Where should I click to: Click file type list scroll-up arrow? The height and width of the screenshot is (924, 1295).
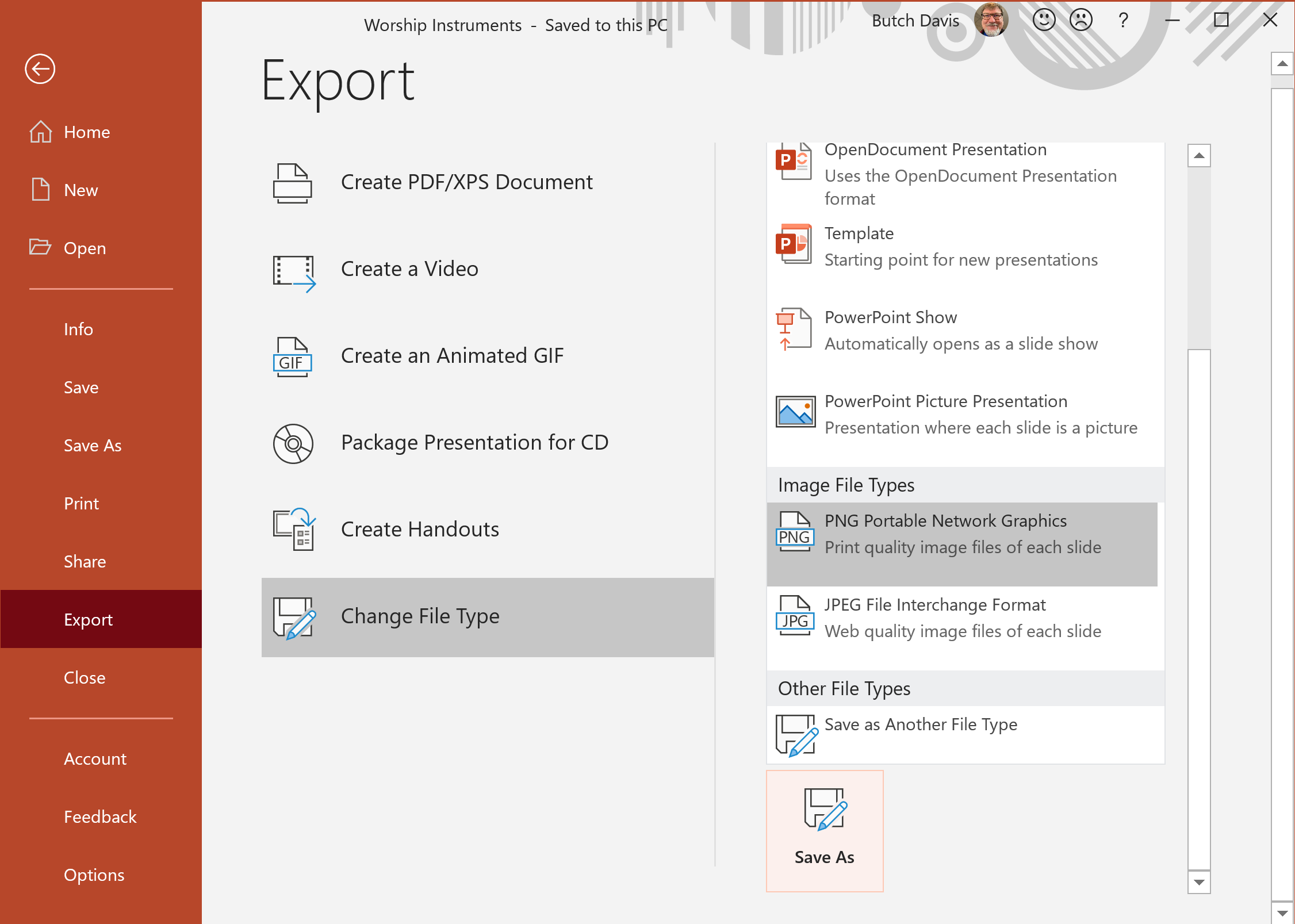[1199, 156]
